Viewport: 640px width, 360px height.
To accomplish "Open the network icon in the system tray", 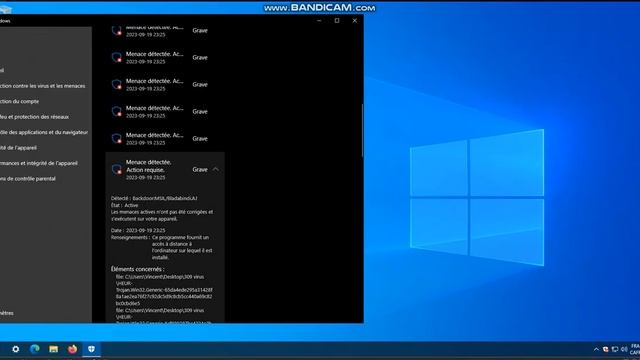I will point(615,349).
